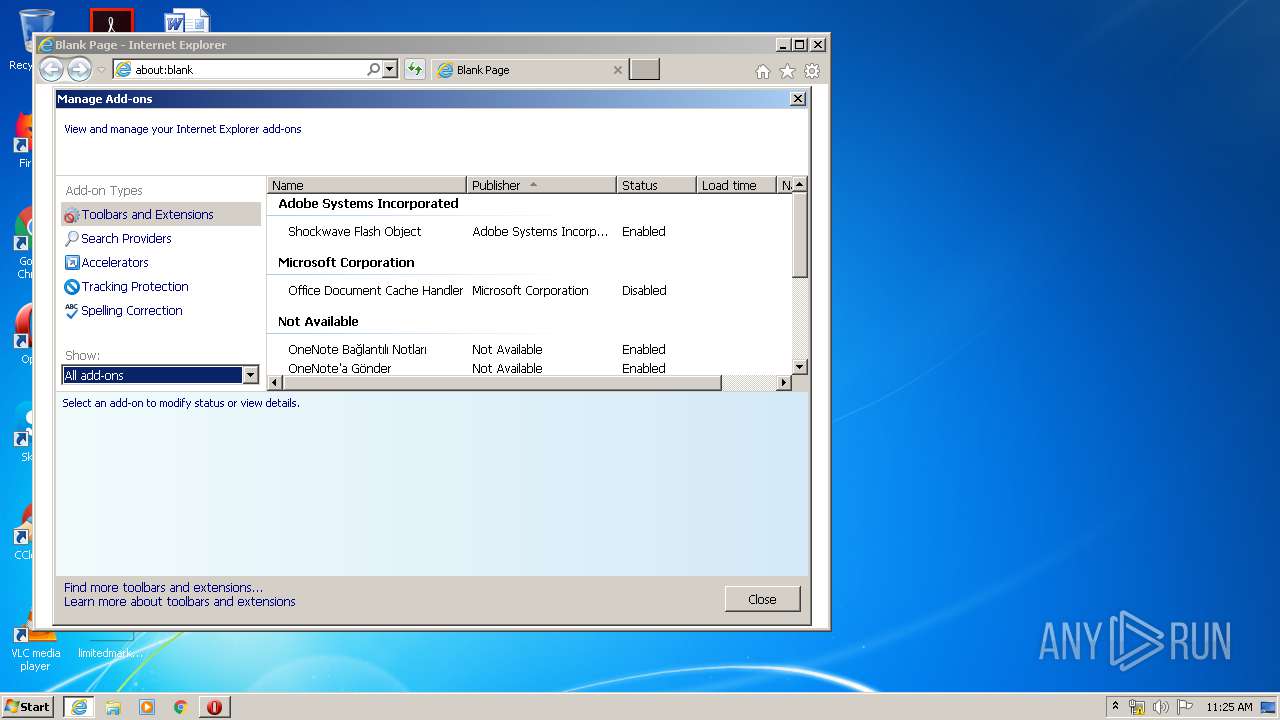Image resolution: width=1280 pixels, height=720 pixels.
Task: Open Learn more about toolbars and extensions
Action: pos(180,601)
